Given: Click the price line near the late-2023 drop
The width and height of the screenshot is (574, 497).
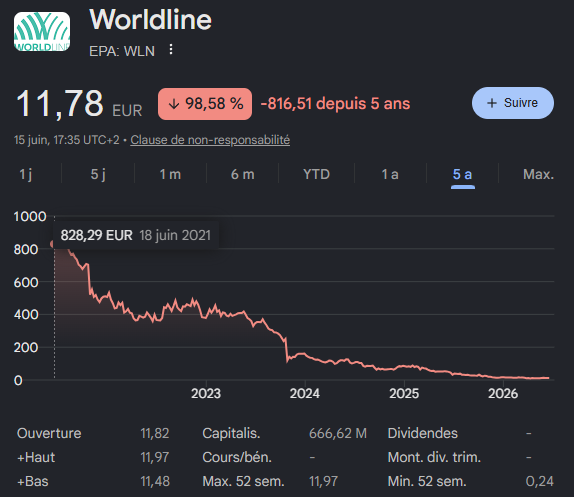Looking at the screenshot, I should point(286,350).
